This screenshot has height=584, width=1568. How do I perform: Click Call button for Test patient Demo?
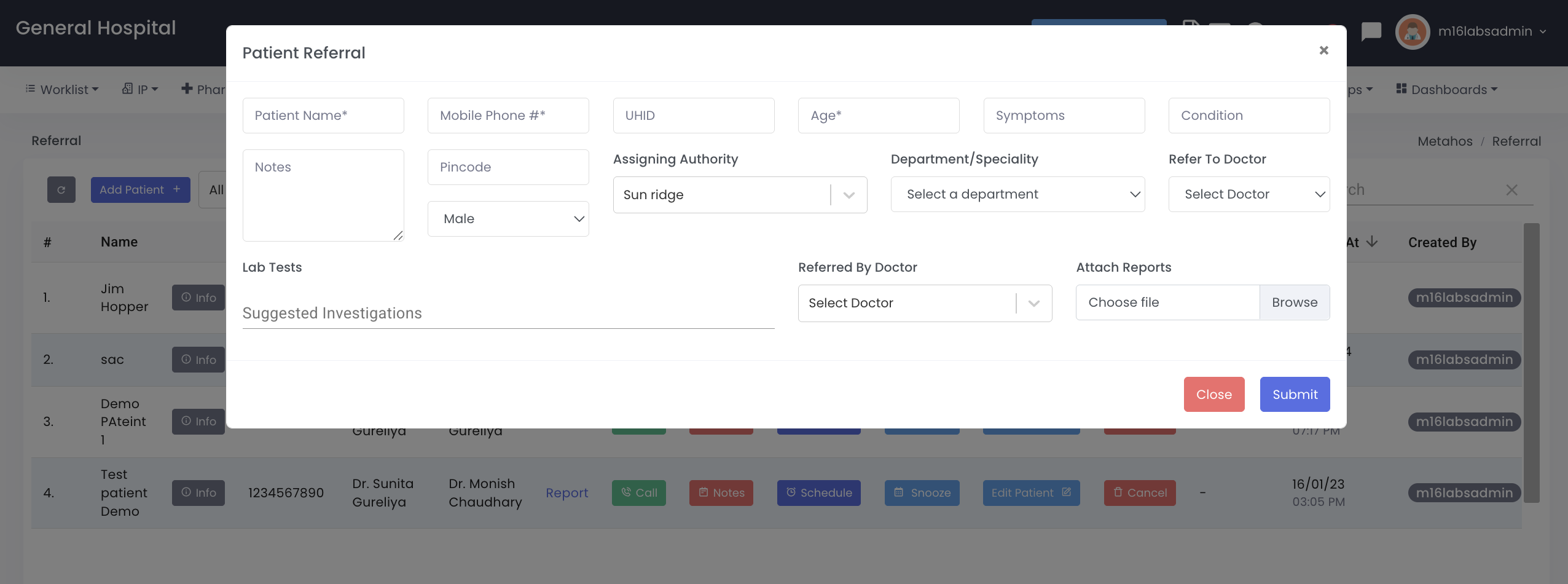[x=638, y=493]
